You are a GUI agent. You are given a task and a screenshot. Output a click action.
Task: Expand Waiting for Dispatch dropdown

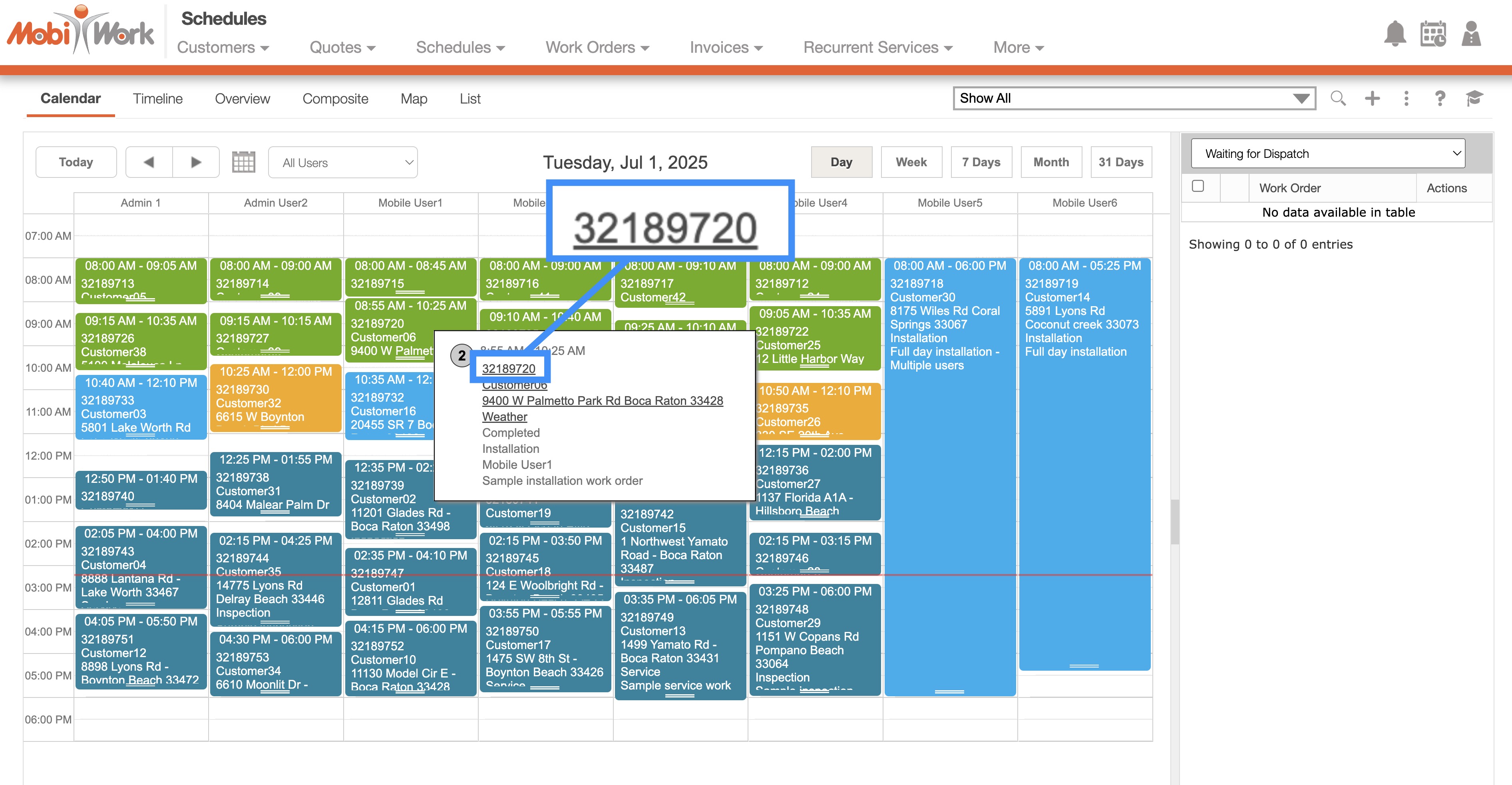click(1328, 154)
